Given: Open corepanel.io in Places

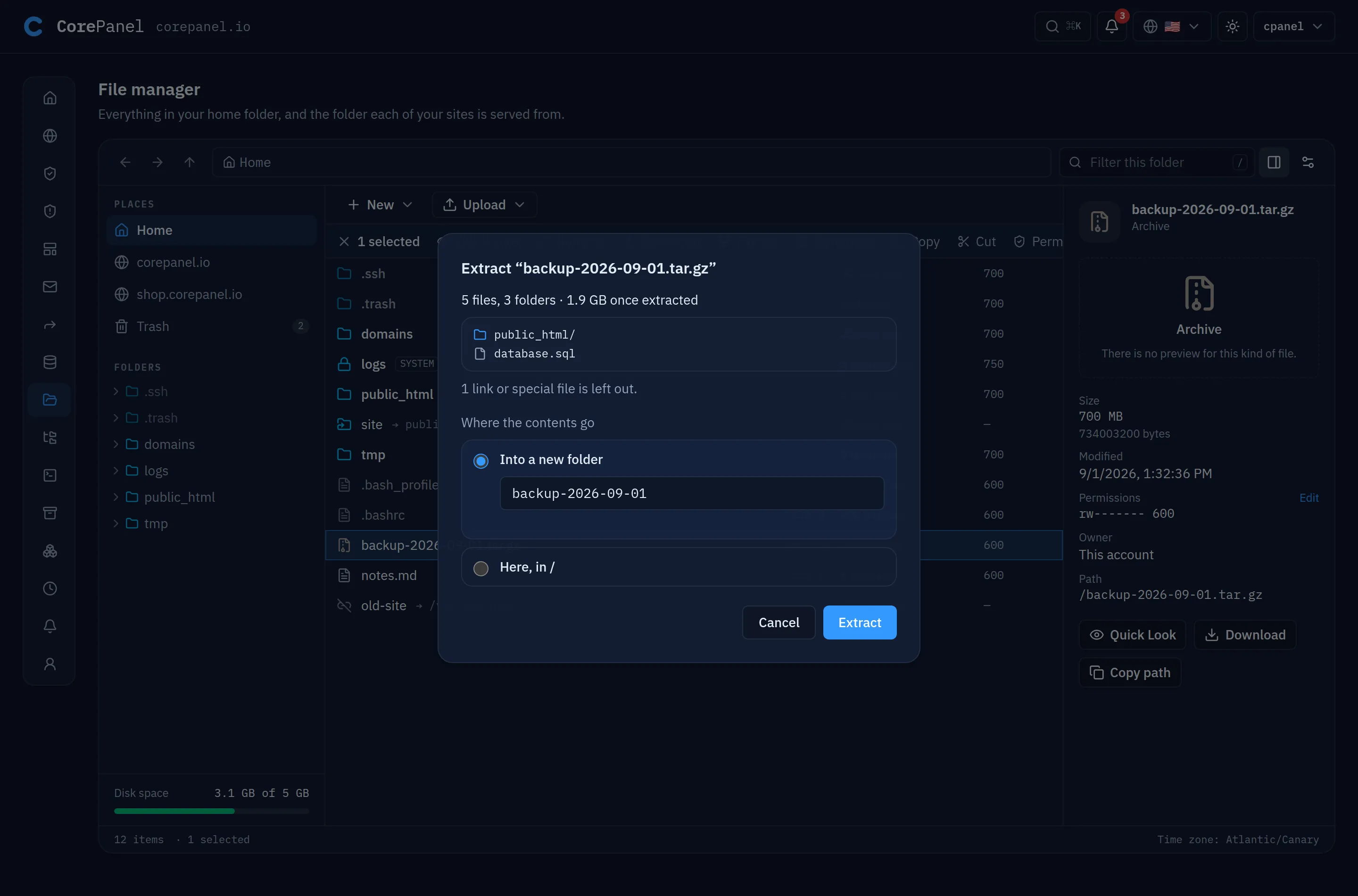Looking at the screenshot, I should [211, 262].
